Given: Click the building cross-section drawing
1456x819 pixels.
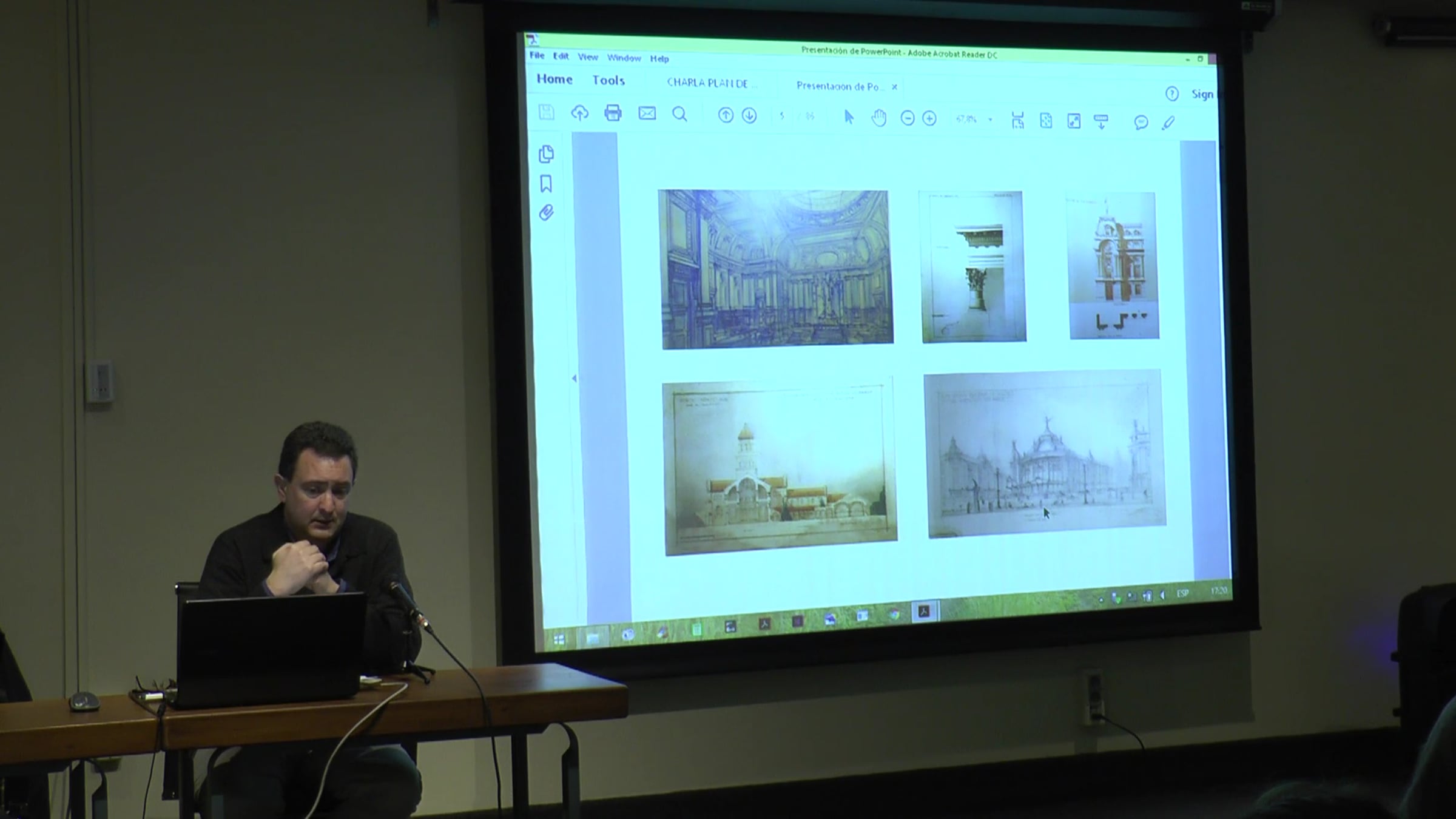Looking at the screenshot, I should click(x=780, y=467).
